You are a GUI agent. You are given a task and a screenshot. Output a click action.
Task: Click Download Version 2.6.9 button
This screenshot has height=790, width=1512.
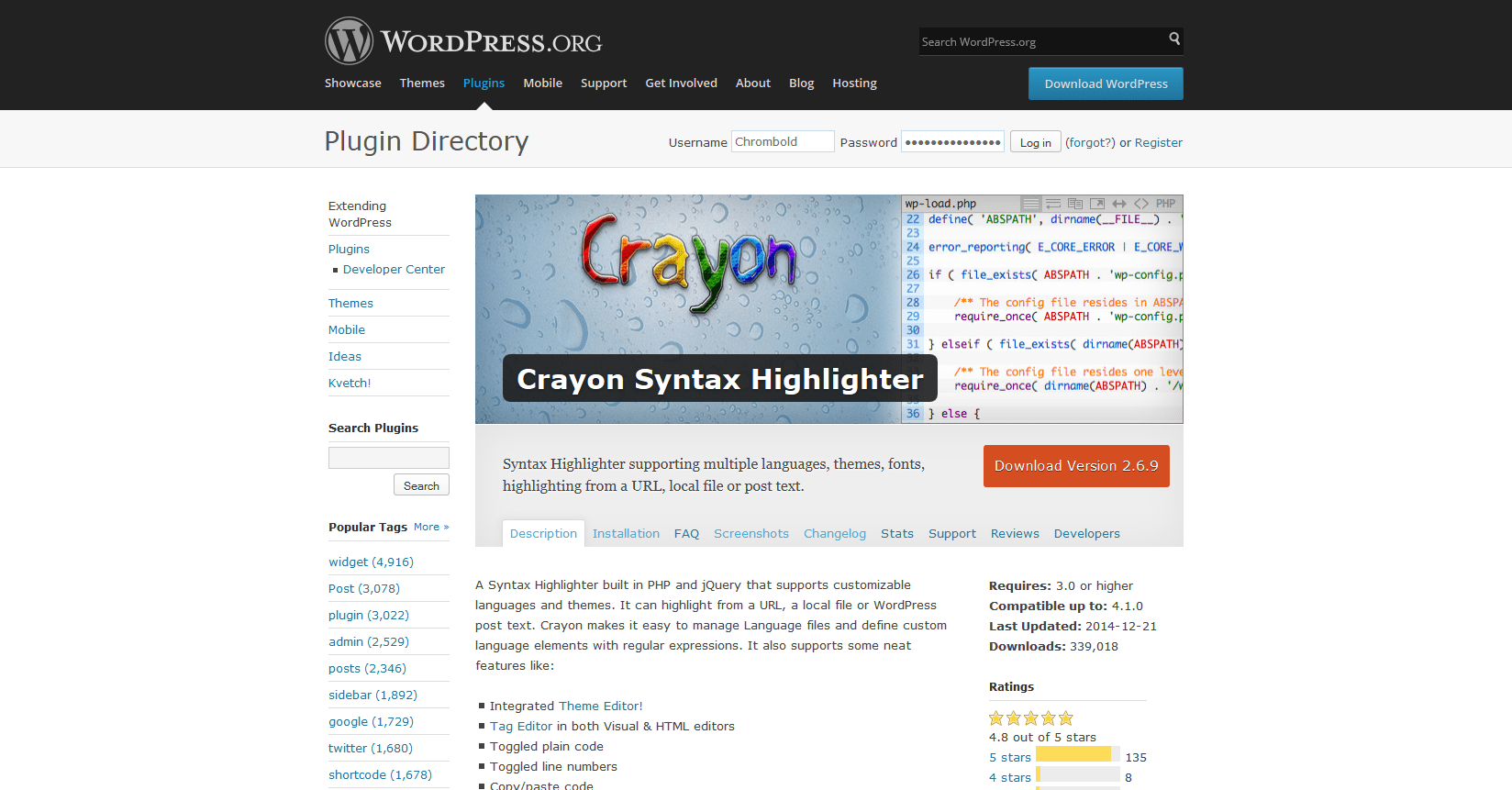point(1076,466)
